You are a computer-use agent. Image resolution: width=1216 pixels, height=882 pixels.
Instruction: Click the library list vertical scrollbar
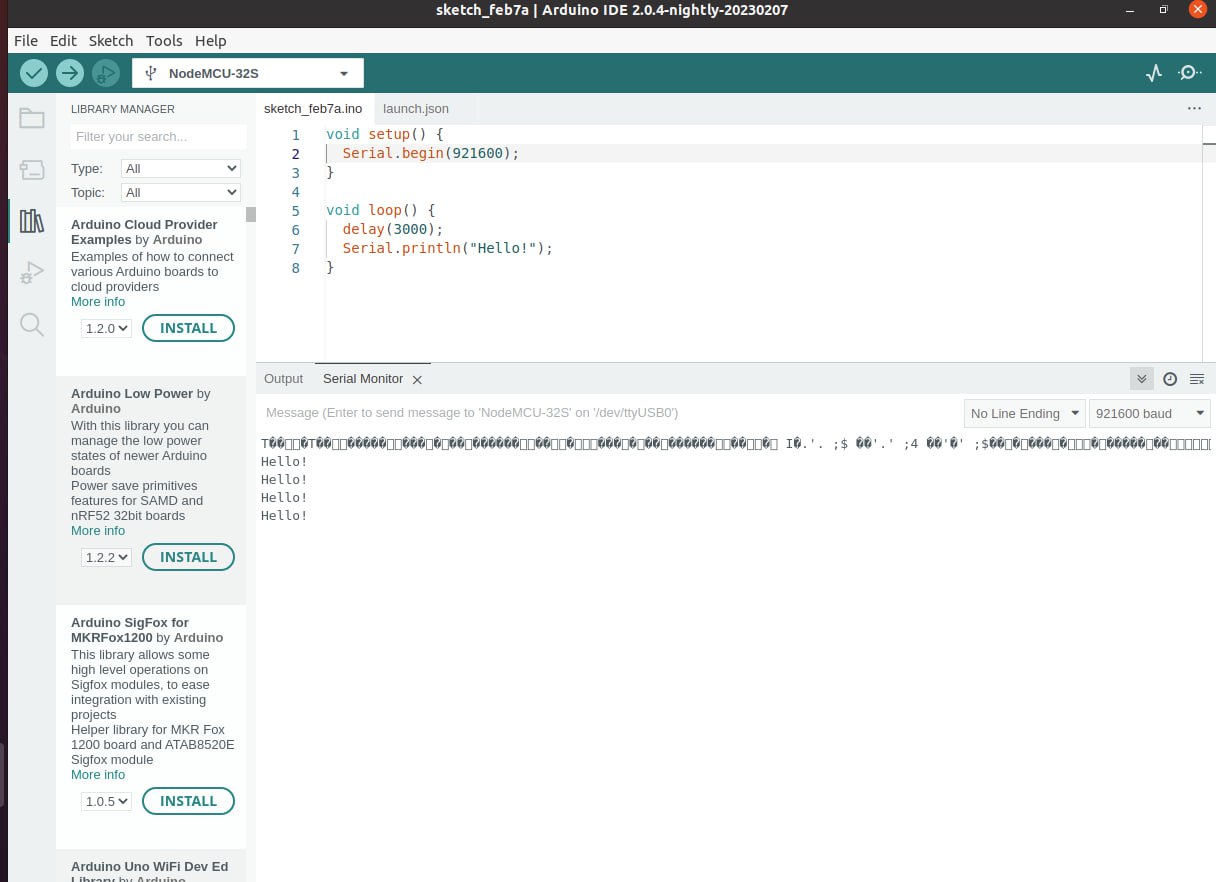coord(251,214)
